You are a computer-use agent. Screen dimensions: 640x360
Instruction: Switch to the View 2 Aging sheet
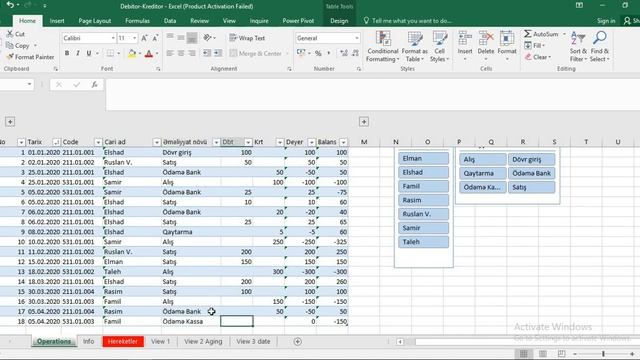pos(203,342)
